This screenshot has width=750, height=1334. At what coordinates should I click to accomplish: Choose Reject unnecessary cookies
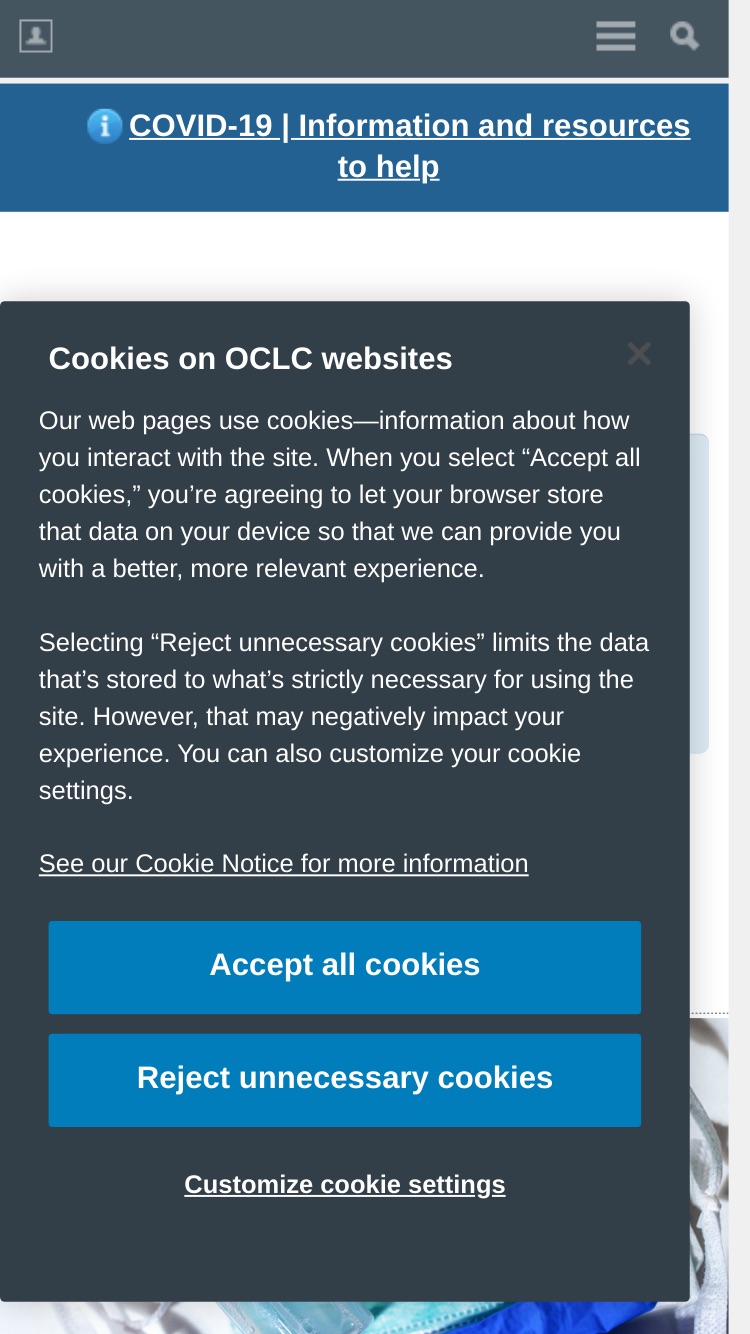coord(344,1080)
